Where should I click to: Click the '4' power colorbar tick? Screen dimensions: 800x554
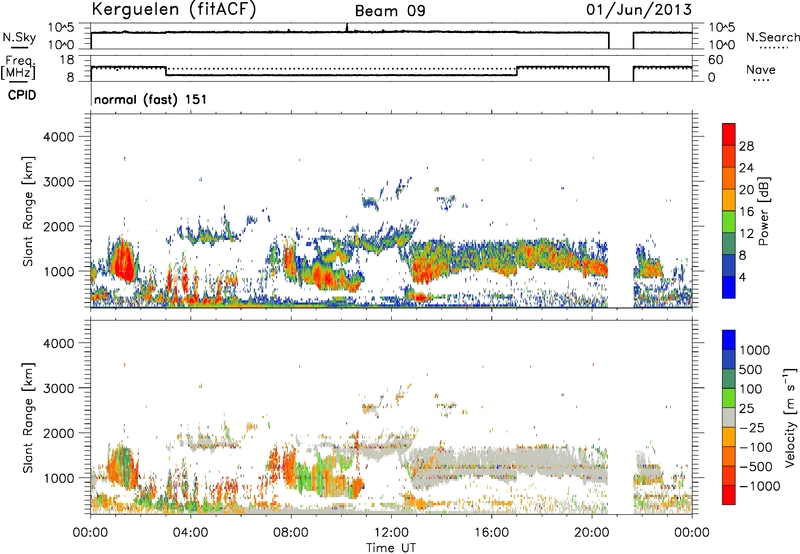(742, 277)
